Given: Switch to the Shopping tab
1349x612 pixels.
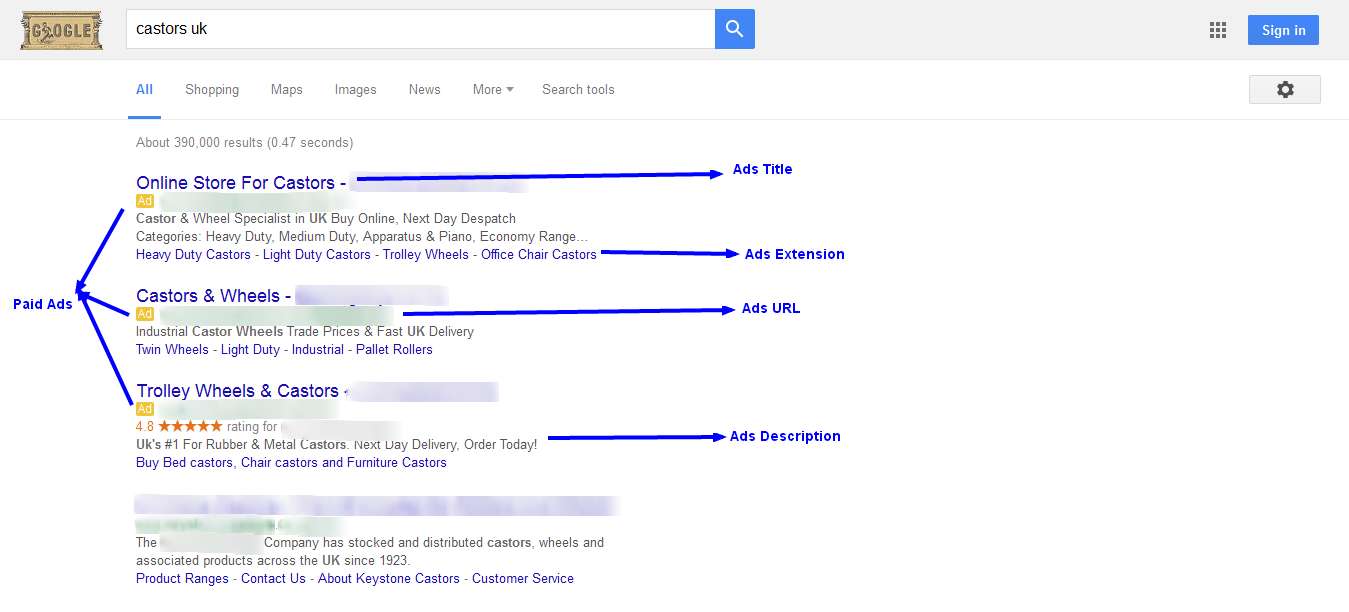Looking at the screenshot, I should (x=212, y=89).
